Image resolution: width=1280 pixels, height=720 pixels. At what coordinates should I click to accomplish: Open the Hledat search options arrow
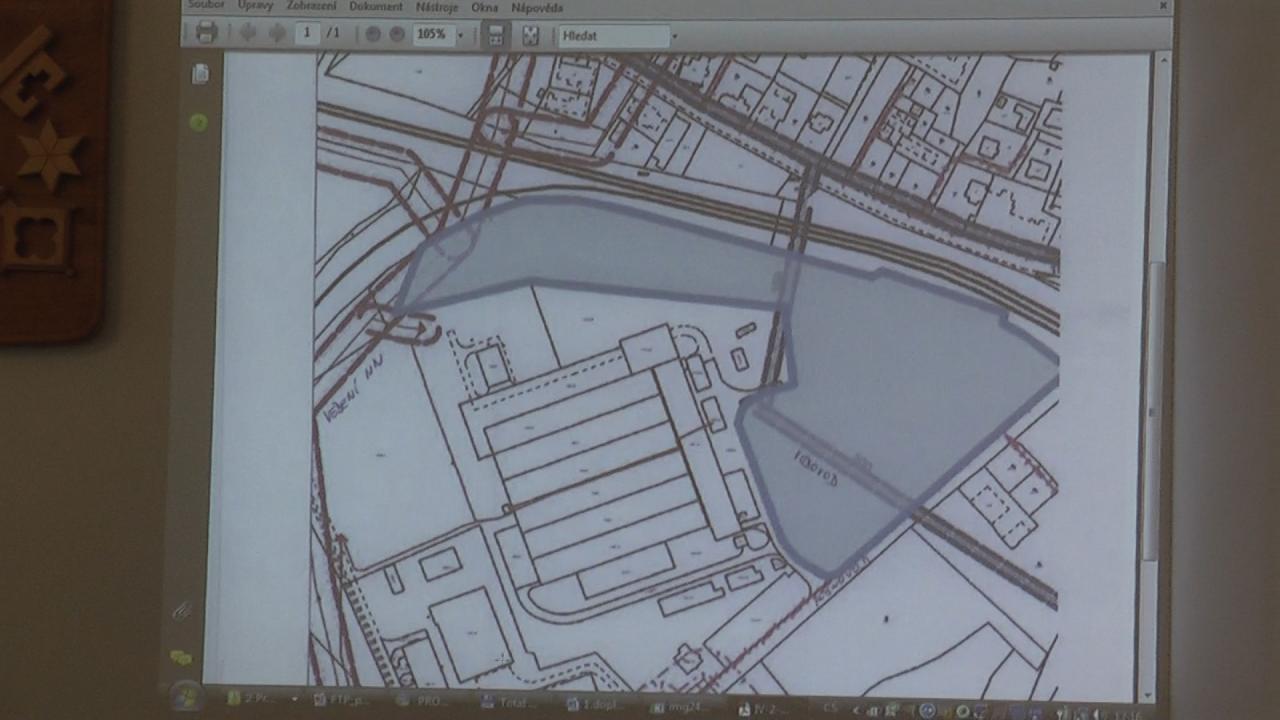pos(675,36)
